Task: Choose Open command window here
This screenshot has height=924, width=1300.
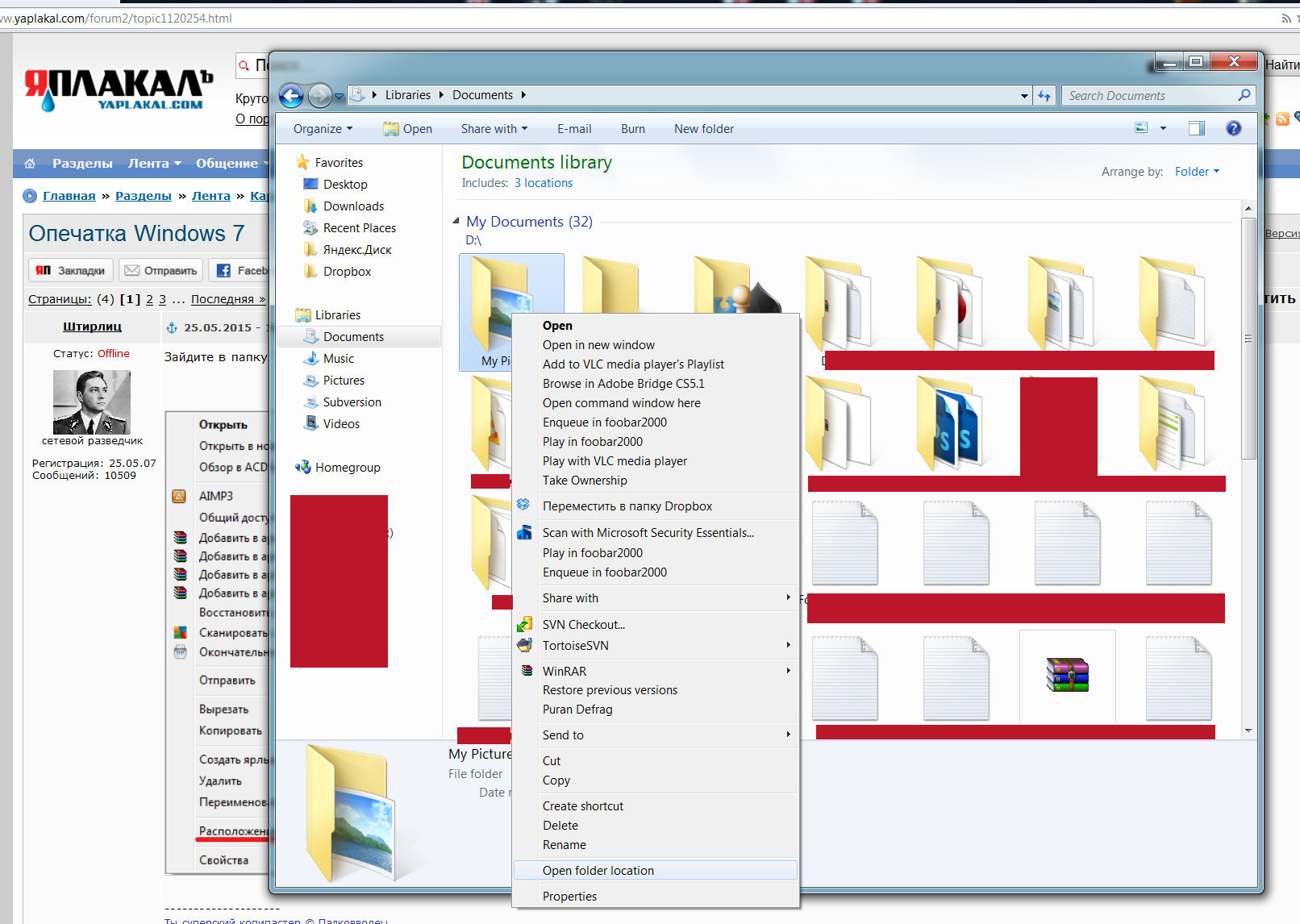Action: click(621, 403)
